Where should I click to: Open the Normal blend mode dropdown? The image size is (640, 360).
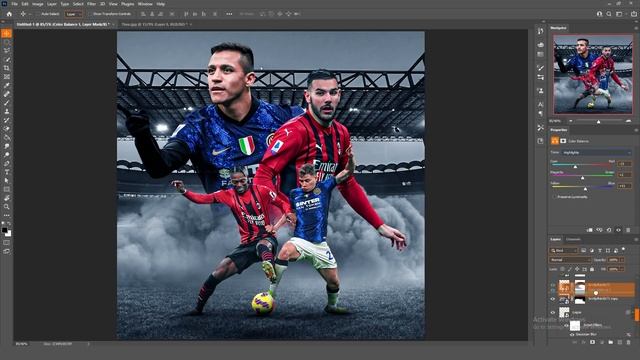570,260
